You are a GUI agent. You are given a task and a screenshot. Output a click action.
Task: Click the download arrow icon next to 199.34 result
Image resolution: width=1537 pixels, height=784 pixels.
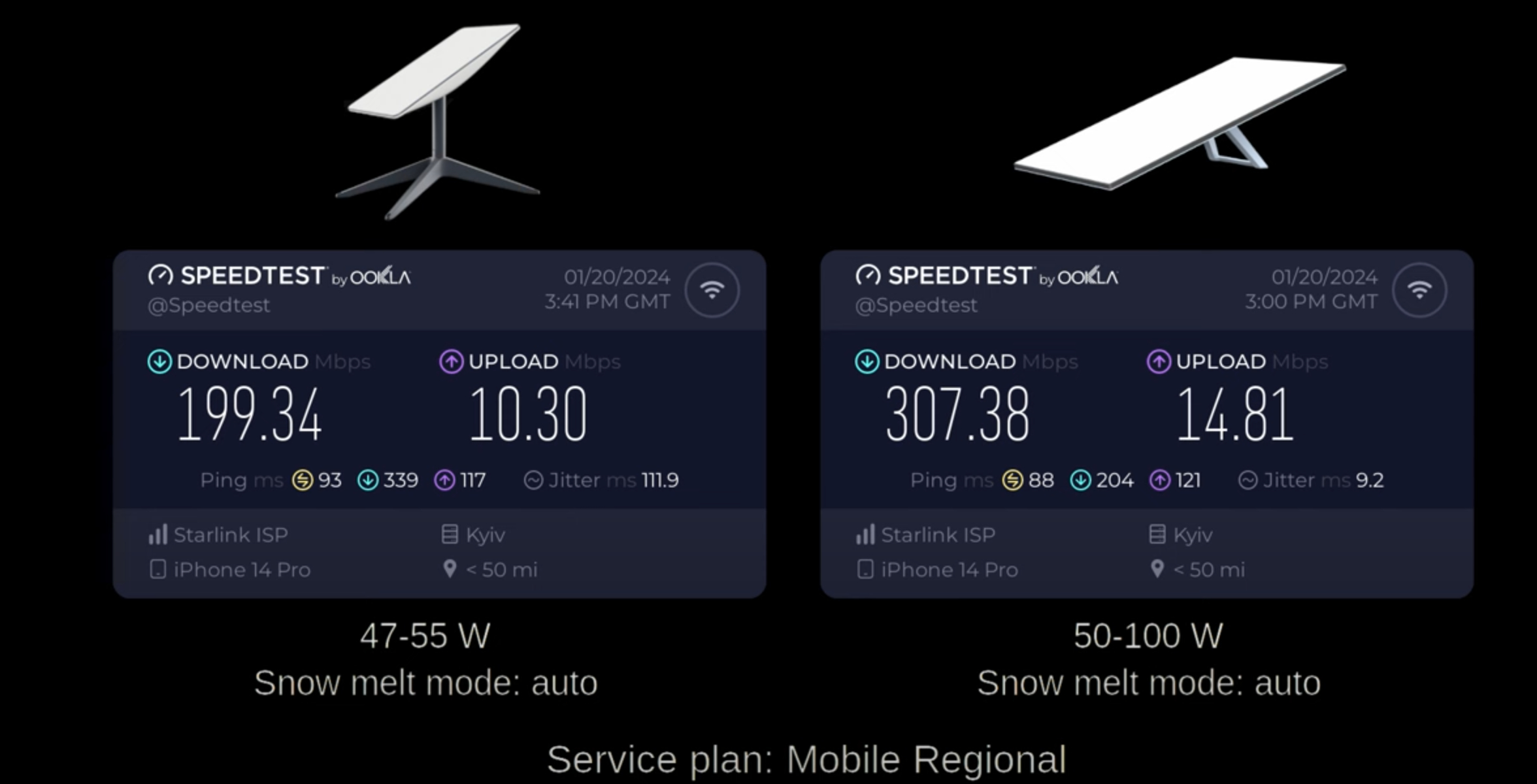tap(159, 361)
